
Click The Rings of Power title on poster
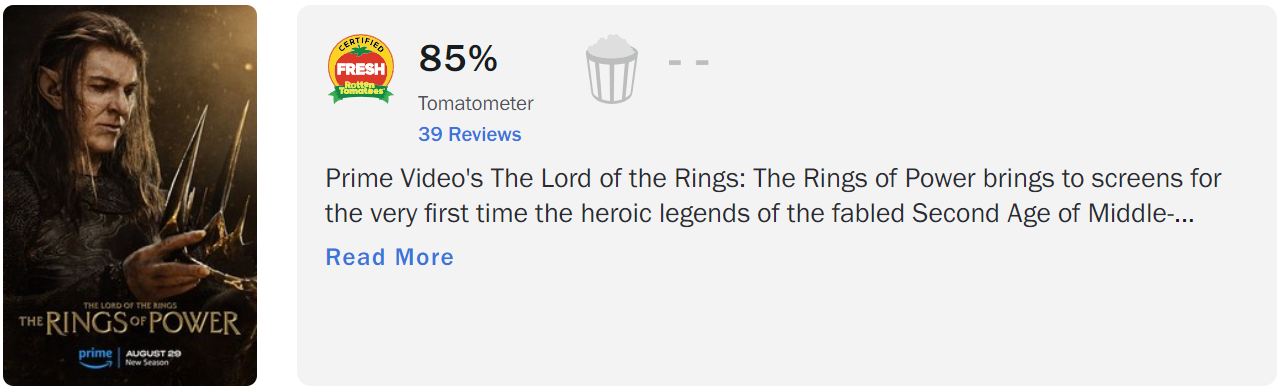(131, 323)
